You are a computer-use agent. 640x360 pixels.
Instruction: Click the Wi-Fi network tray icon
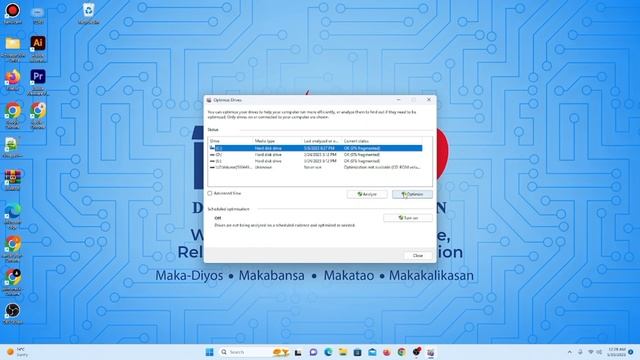(591, 352)
